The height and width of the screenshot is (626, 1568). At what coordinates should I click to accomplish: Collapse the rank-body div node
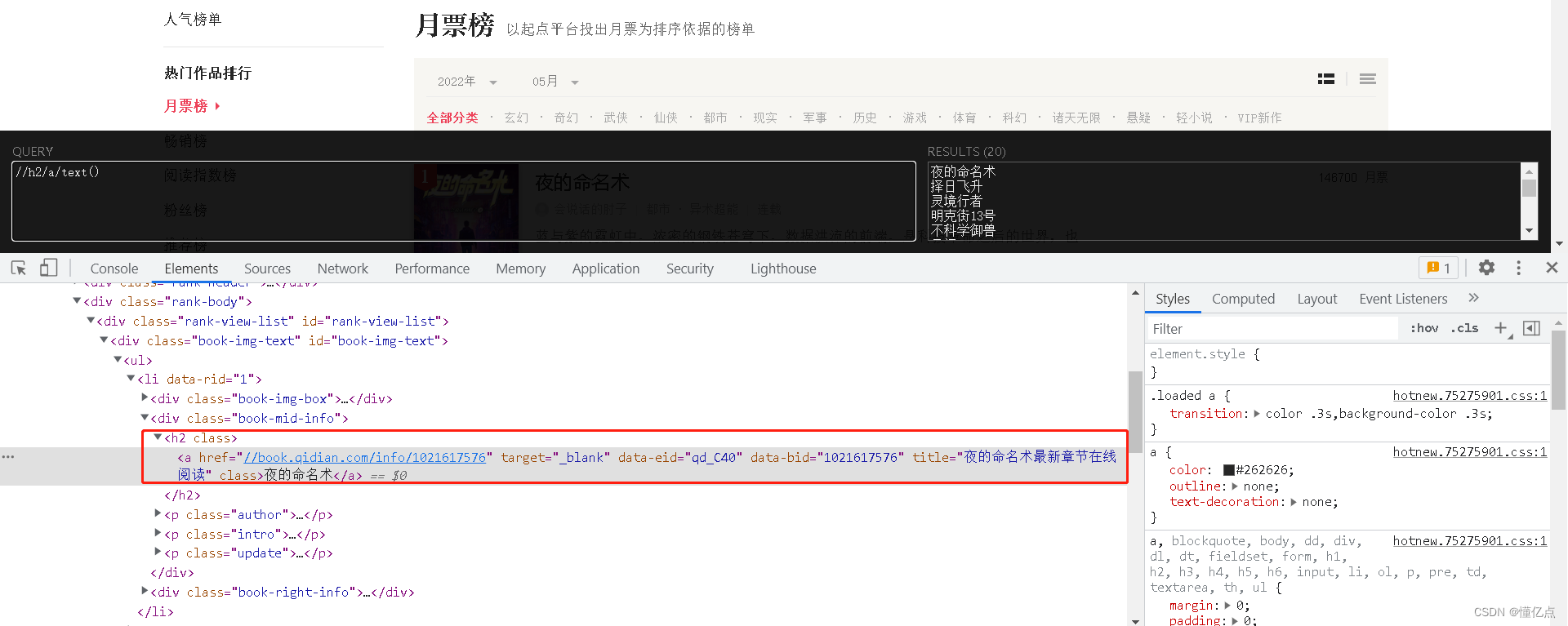(77, 301)
